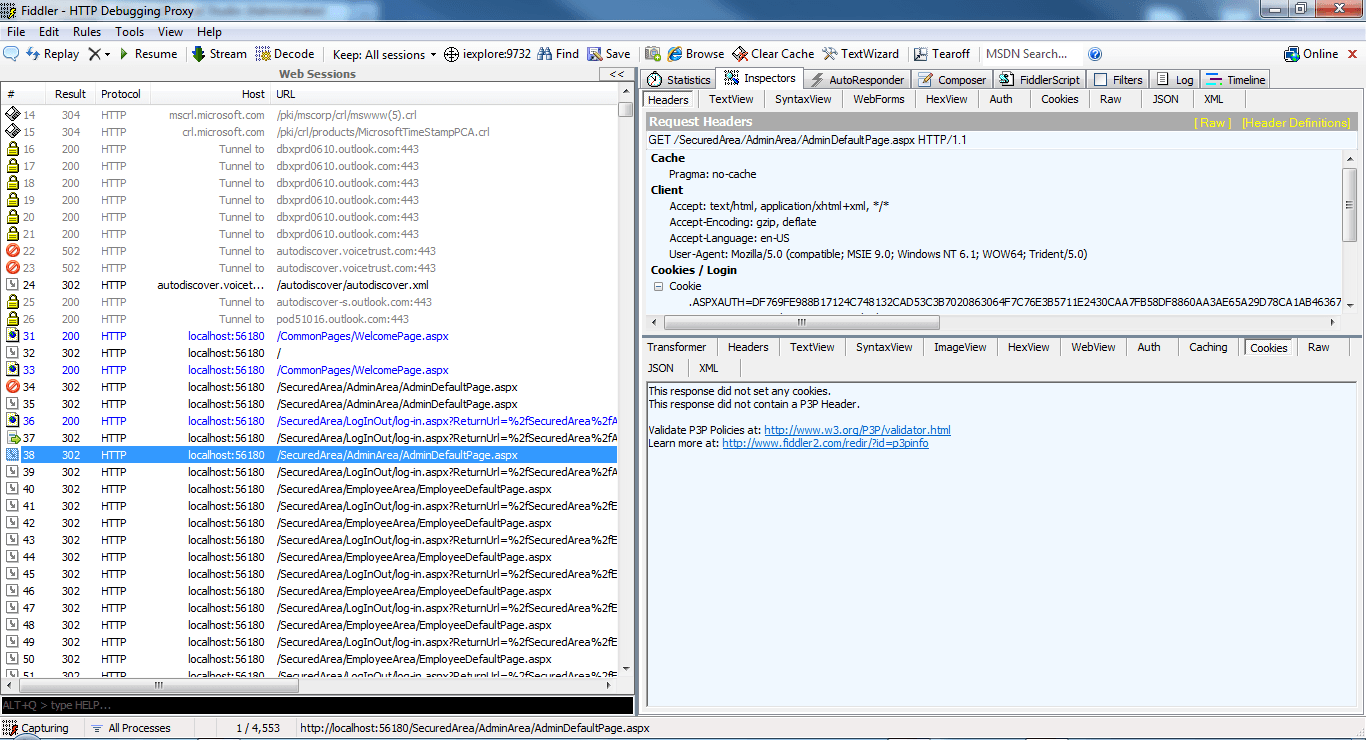Click the iexplore:9732 process target
This screenshot has height=740, width=1366.
click(488, 54)
